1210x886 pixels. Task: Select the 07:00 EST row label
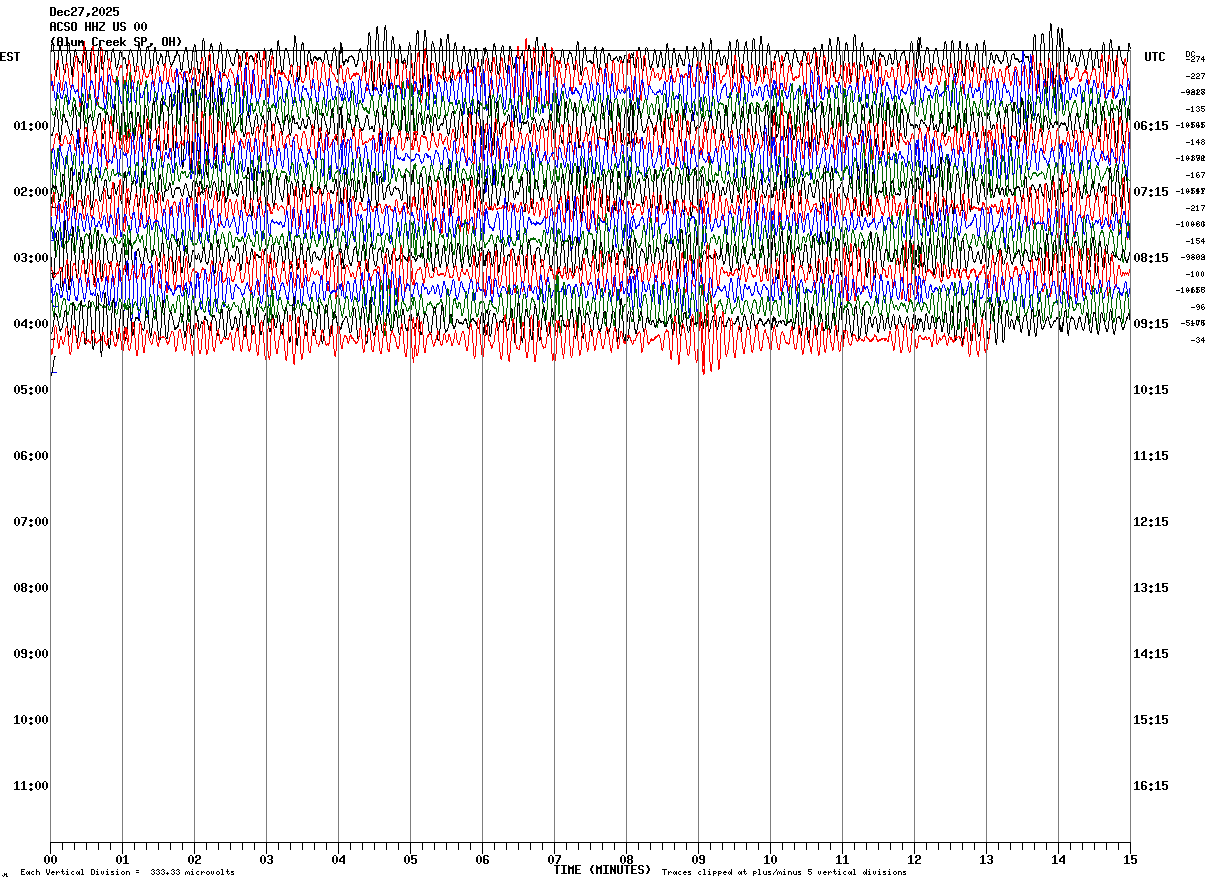tap(31, 522)
